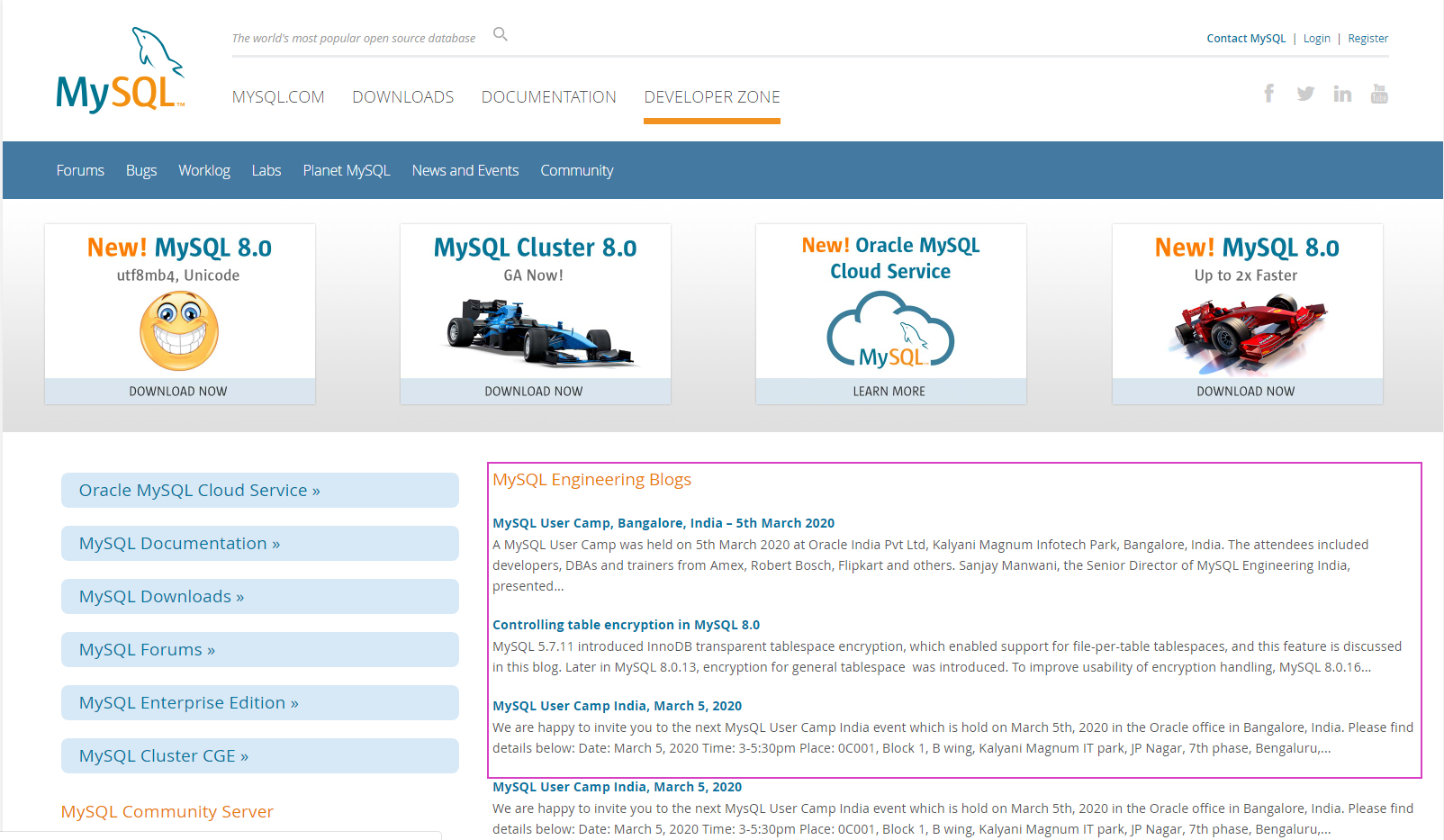Click the world's most popular tagline search field
The image size is (1444, 840).
pyautogui.click(x=354, y=39)
